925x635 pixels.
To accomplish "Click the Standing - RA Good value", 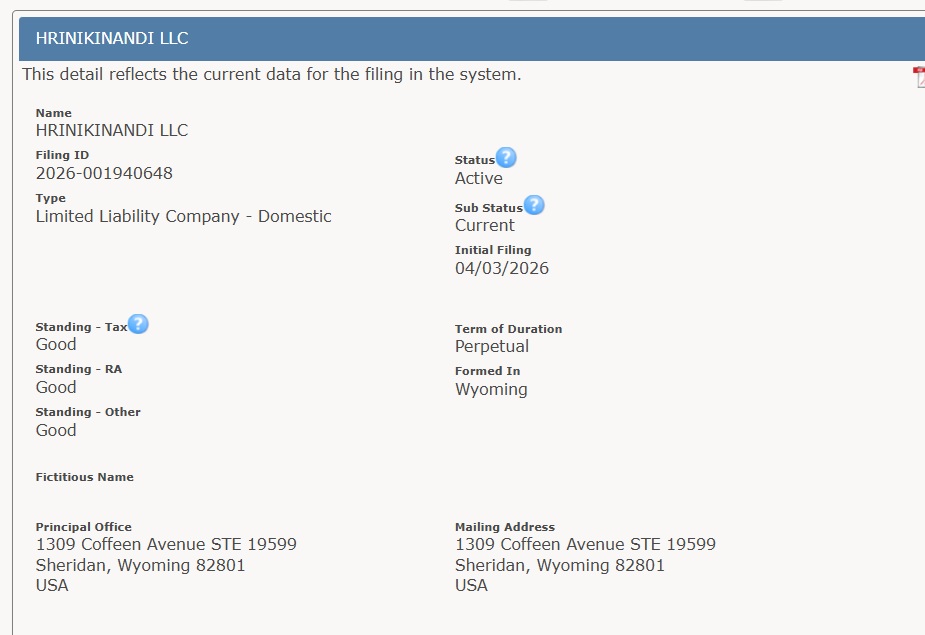I will click(x=56, y=387).
